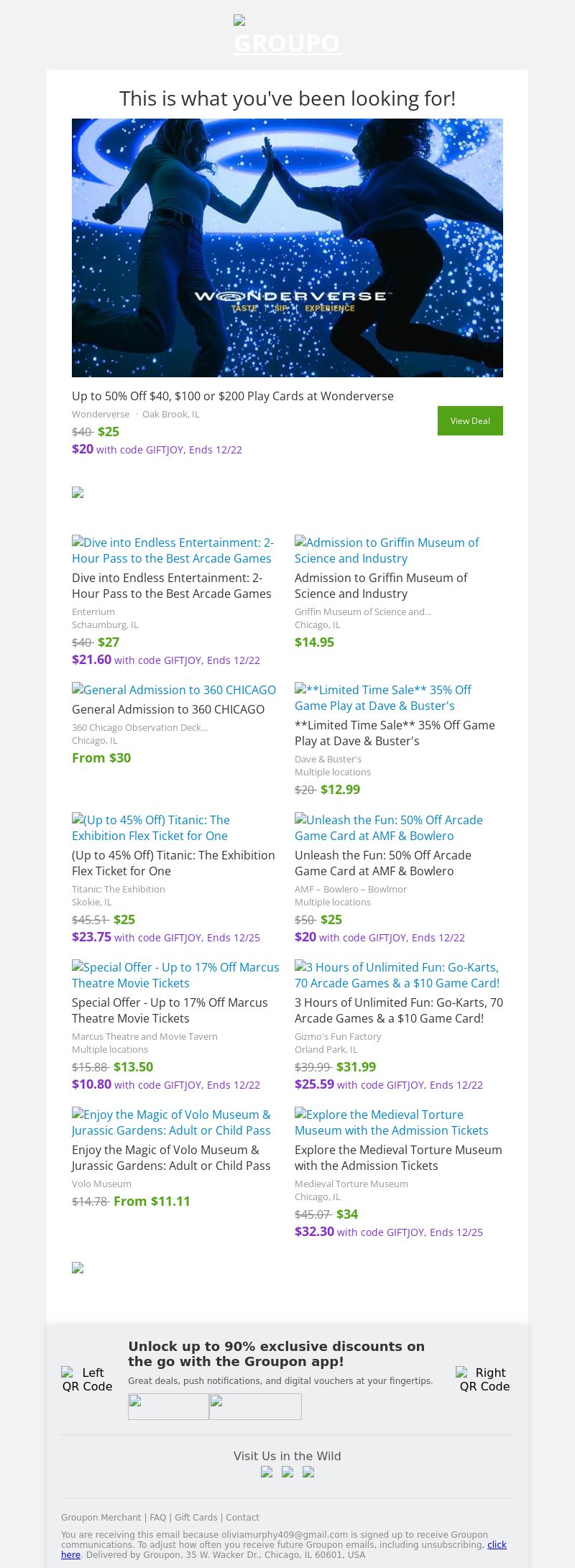Viewport: 575px width, 1568px height.
Task: Click the Groupon Merchant footer link
Action: pos(101,1518)
